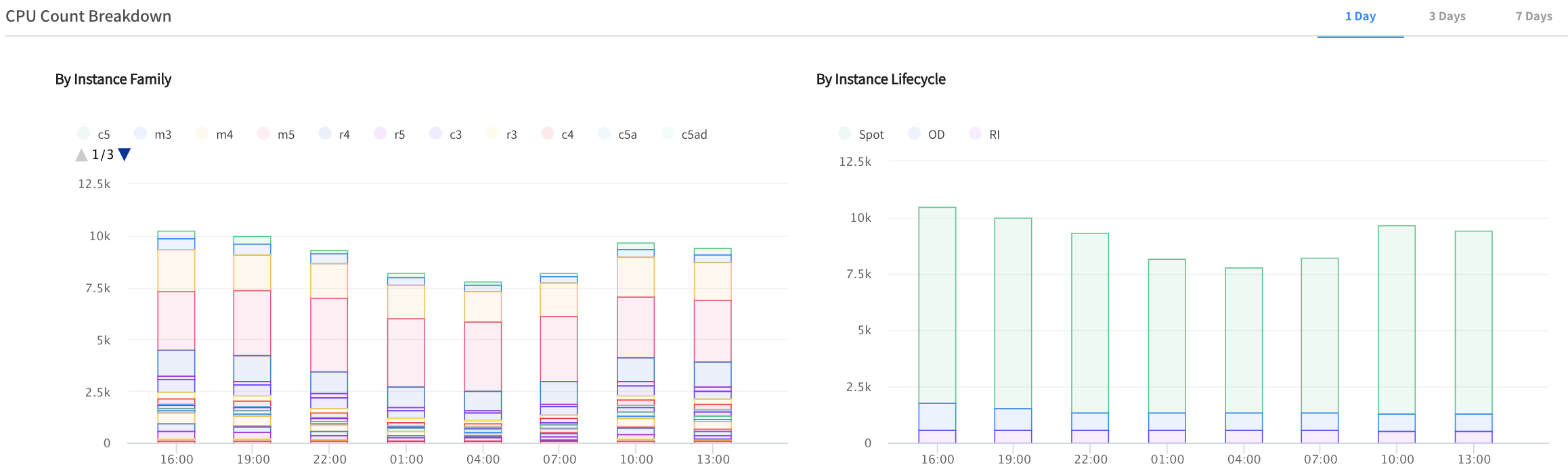The height and width of the screenshot is (475, 1568).
Task: Click the c5a legend label
Action: 627,135
